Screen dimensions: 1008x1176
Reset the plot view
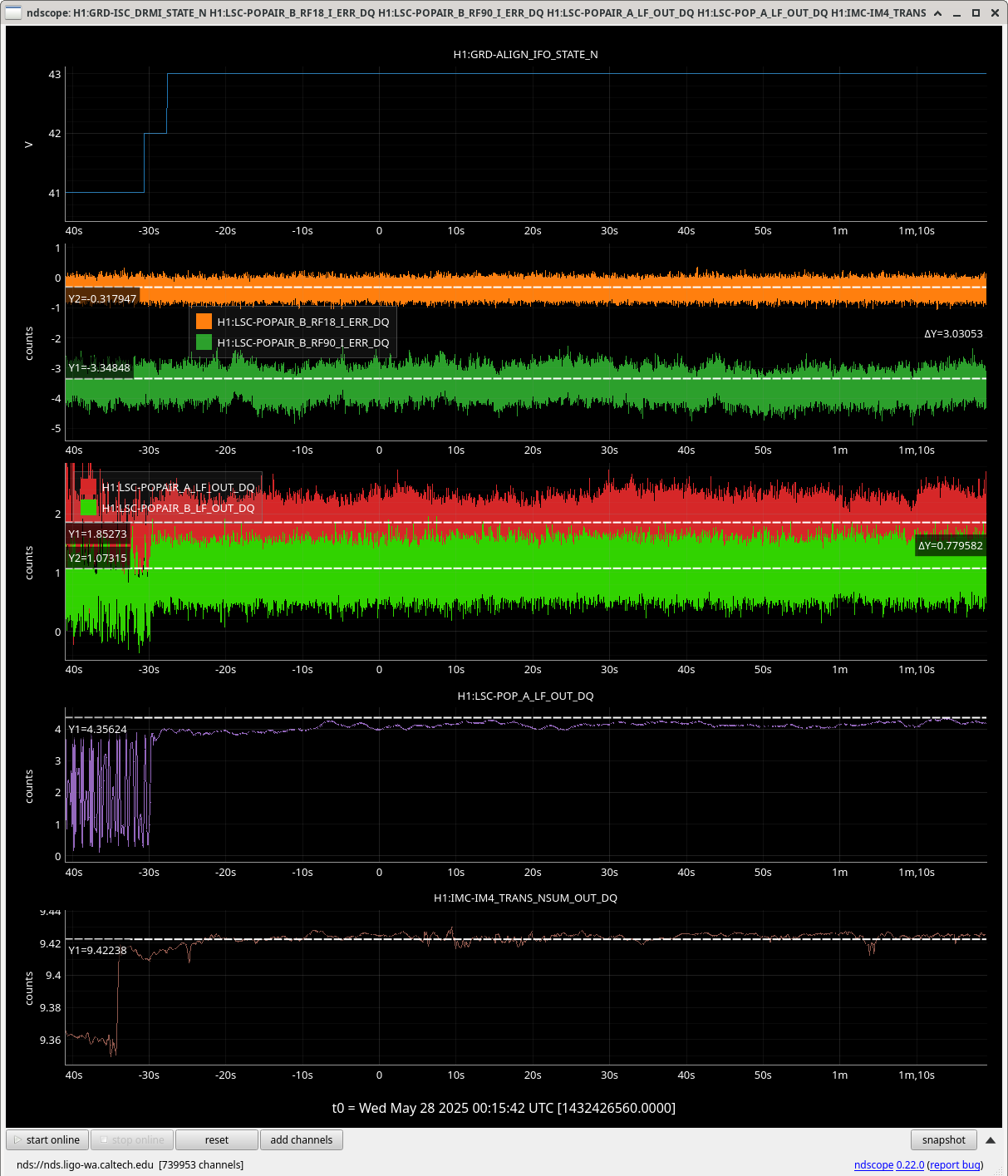click(217, 1139)
